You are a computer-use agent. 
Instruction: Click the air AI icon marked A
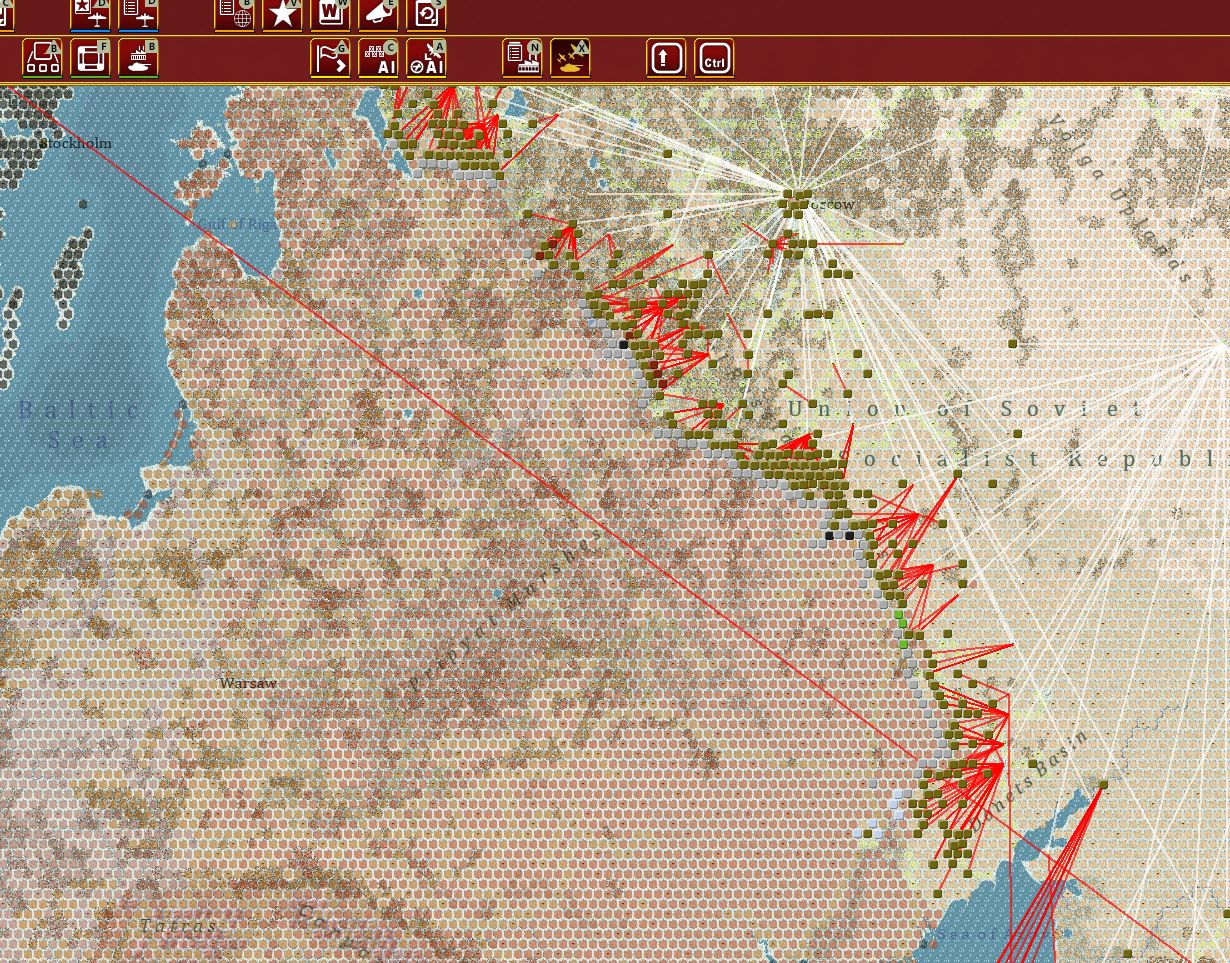click(x=426, y=58)
